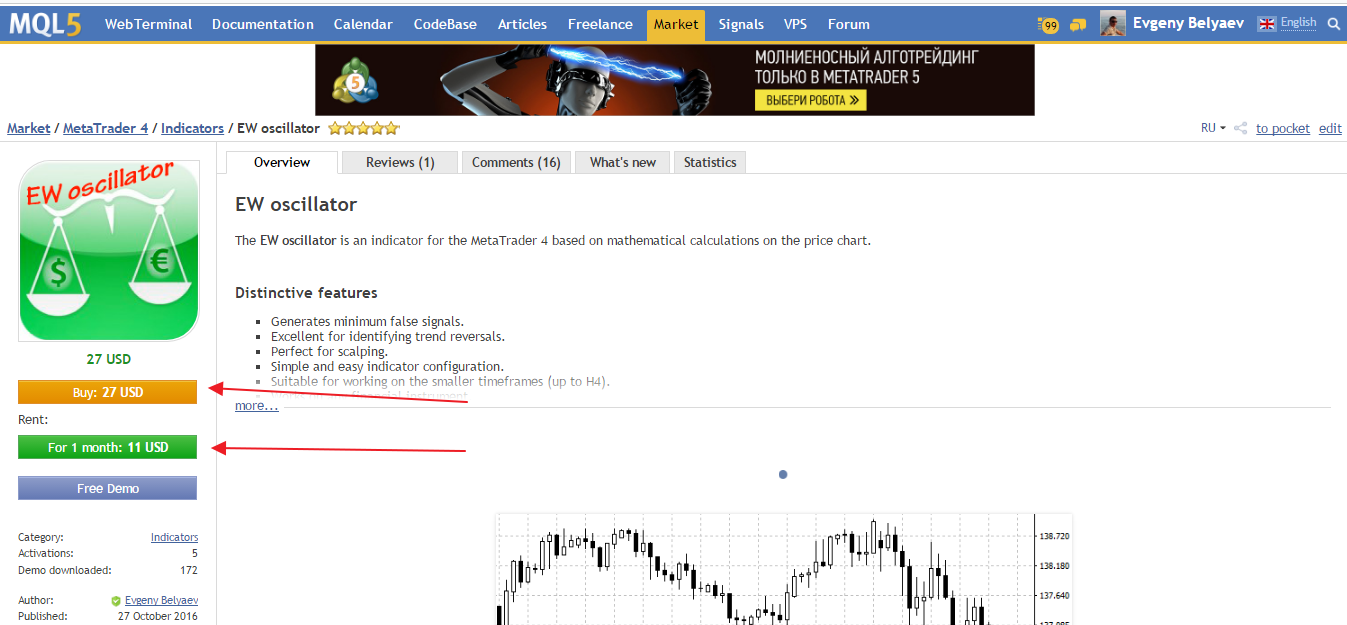Click 'Distinctive features' heading

click(306, 293)
